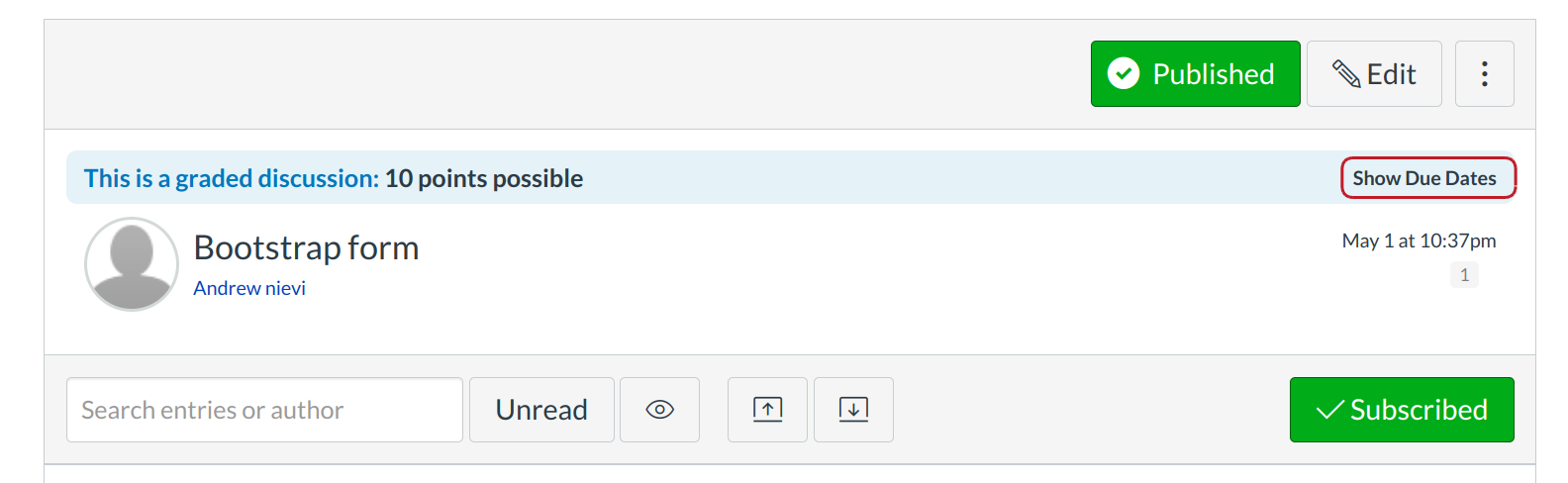The image size is (1568, 483).
Task: Click Andrew nievi's avatar picture
Action: 132,264
